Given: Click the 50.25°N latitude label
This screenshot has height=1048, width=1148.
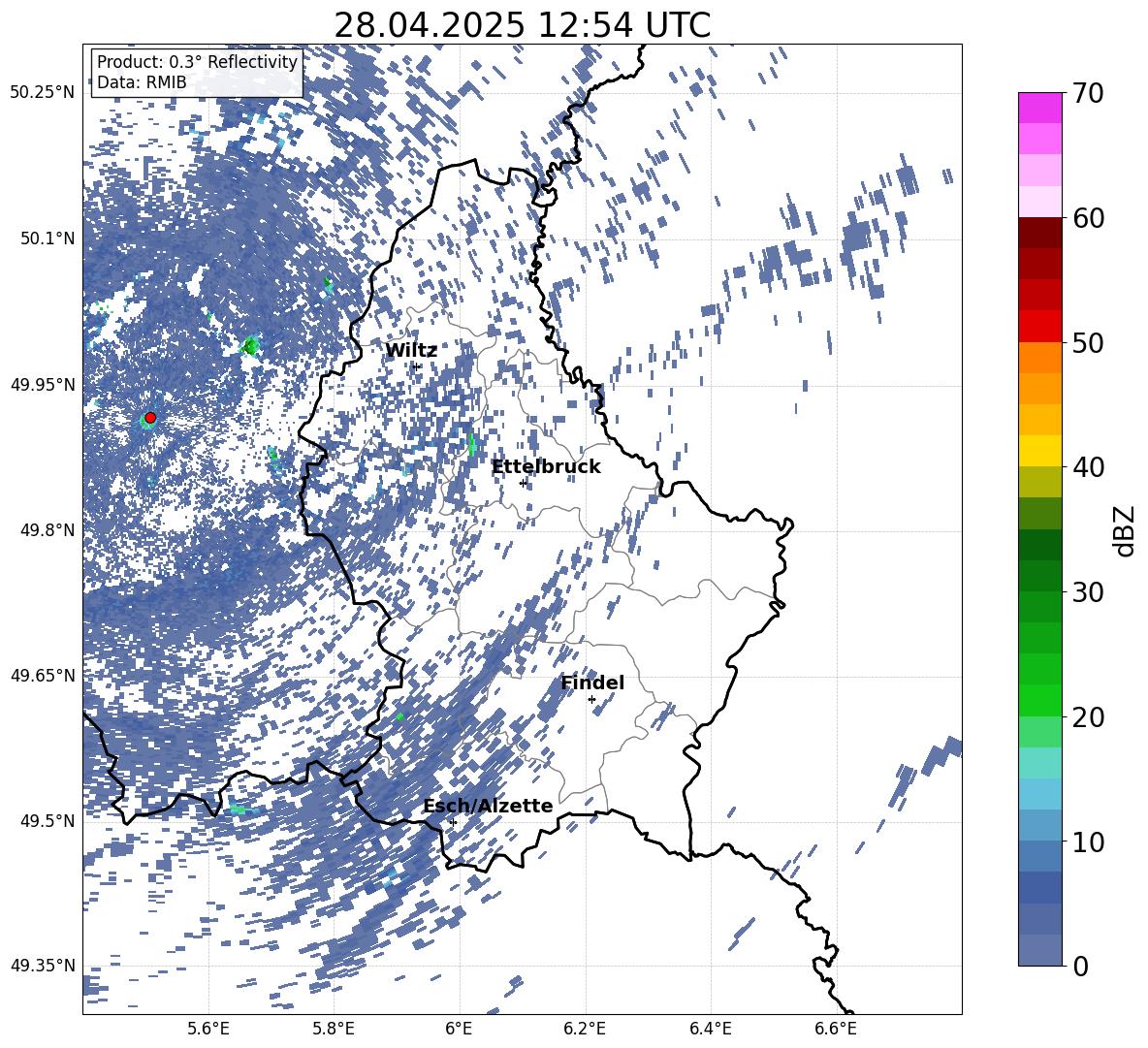Looking at the screenshot, I should (x=43, y=93).
